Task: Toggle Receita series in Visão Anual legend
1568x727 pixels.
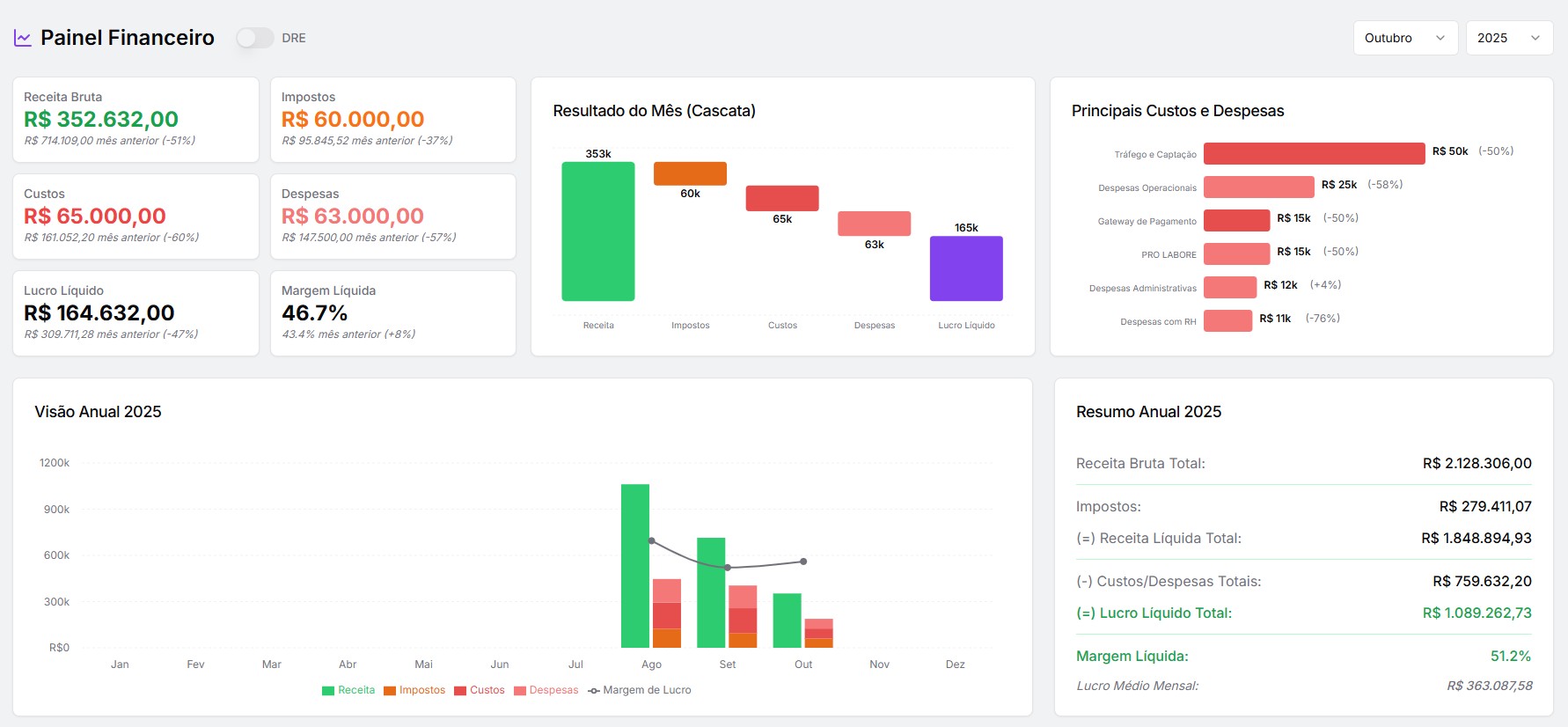Action: pos(348,690)
